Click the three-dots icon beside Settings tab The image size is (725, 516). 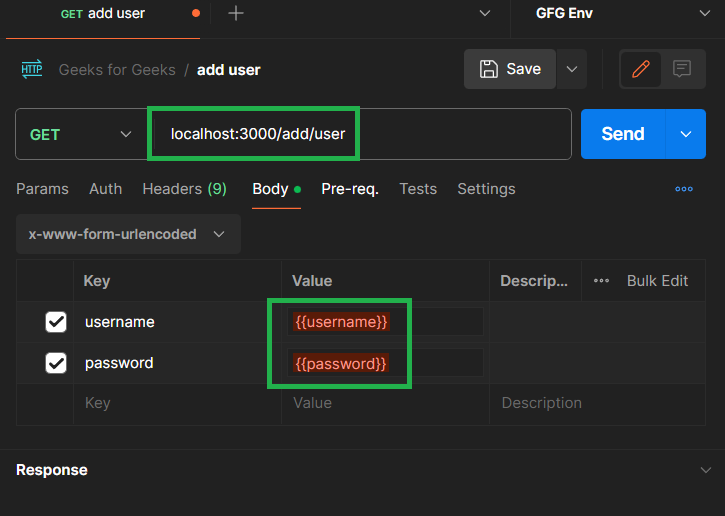coord(684,189)
